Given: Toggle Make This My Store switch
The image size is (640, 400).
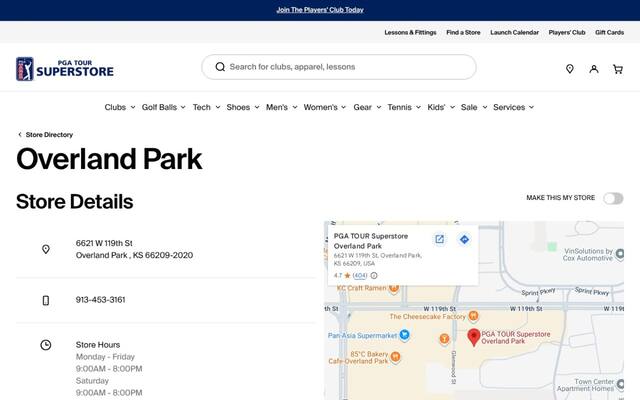Looking at the screenshot, I should (613, 198).
